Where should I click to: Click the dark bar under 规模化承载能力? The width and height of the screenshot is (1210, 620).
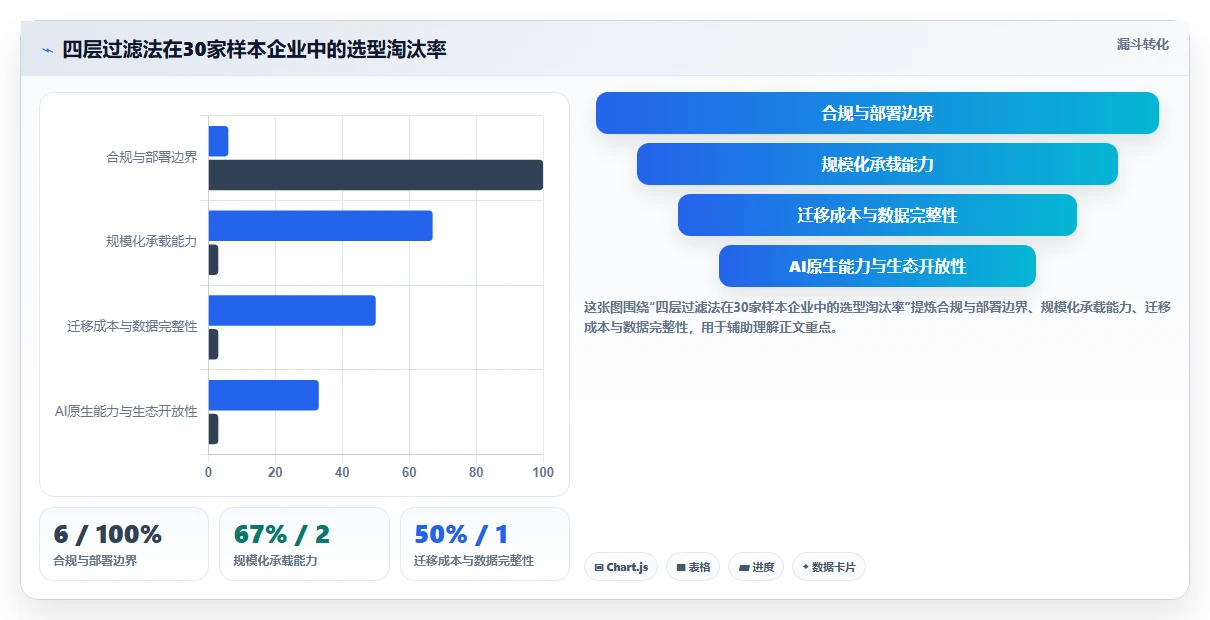pos(213,260)
